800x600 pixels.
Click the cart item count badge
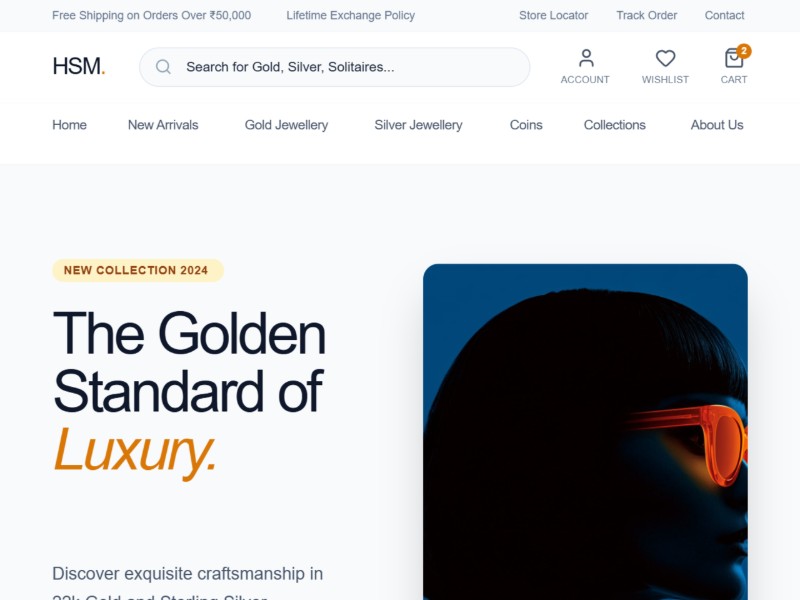coord(744,51)
